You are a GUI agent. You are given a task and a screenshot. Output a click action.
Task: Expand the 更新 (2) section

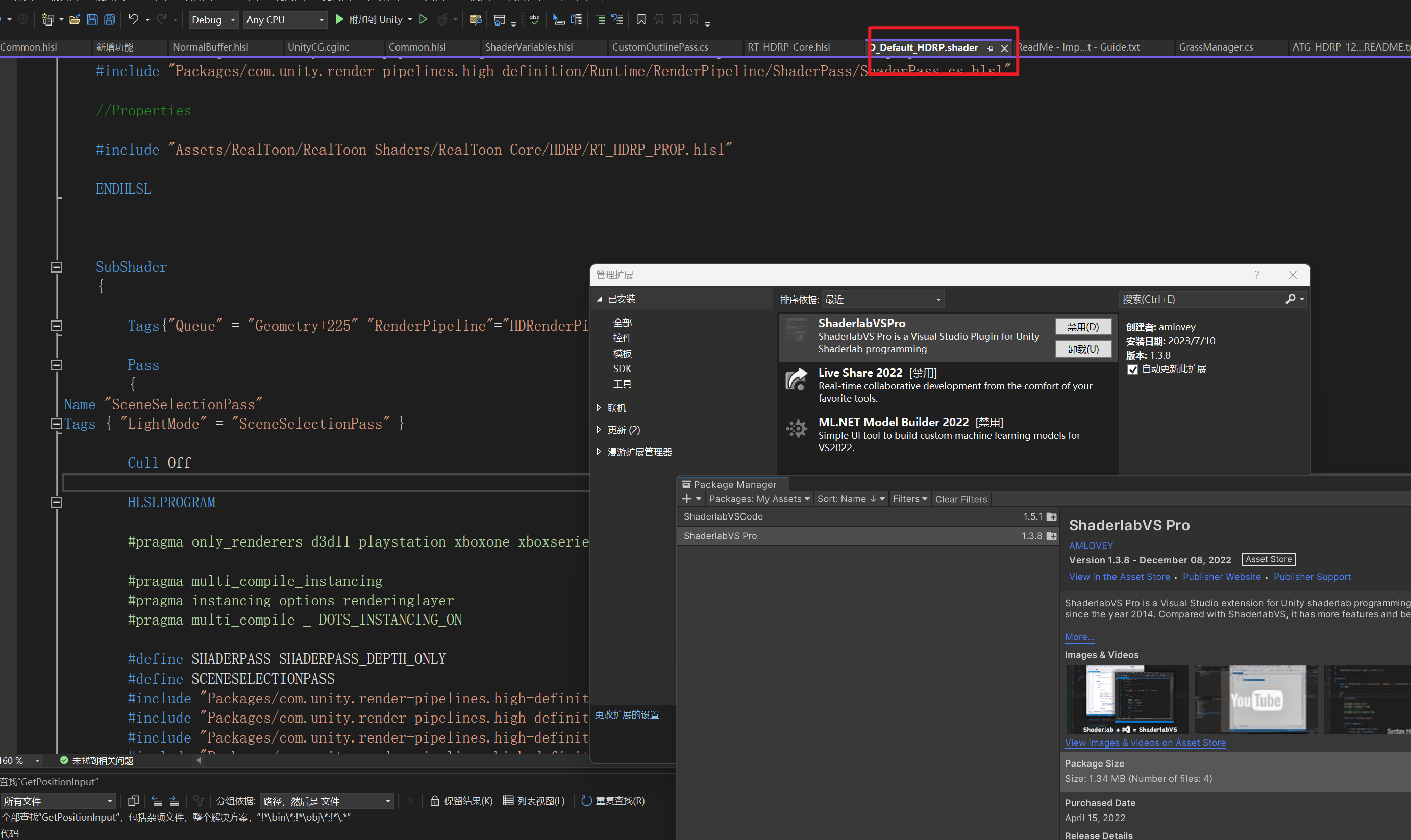[x=600, y=430]
